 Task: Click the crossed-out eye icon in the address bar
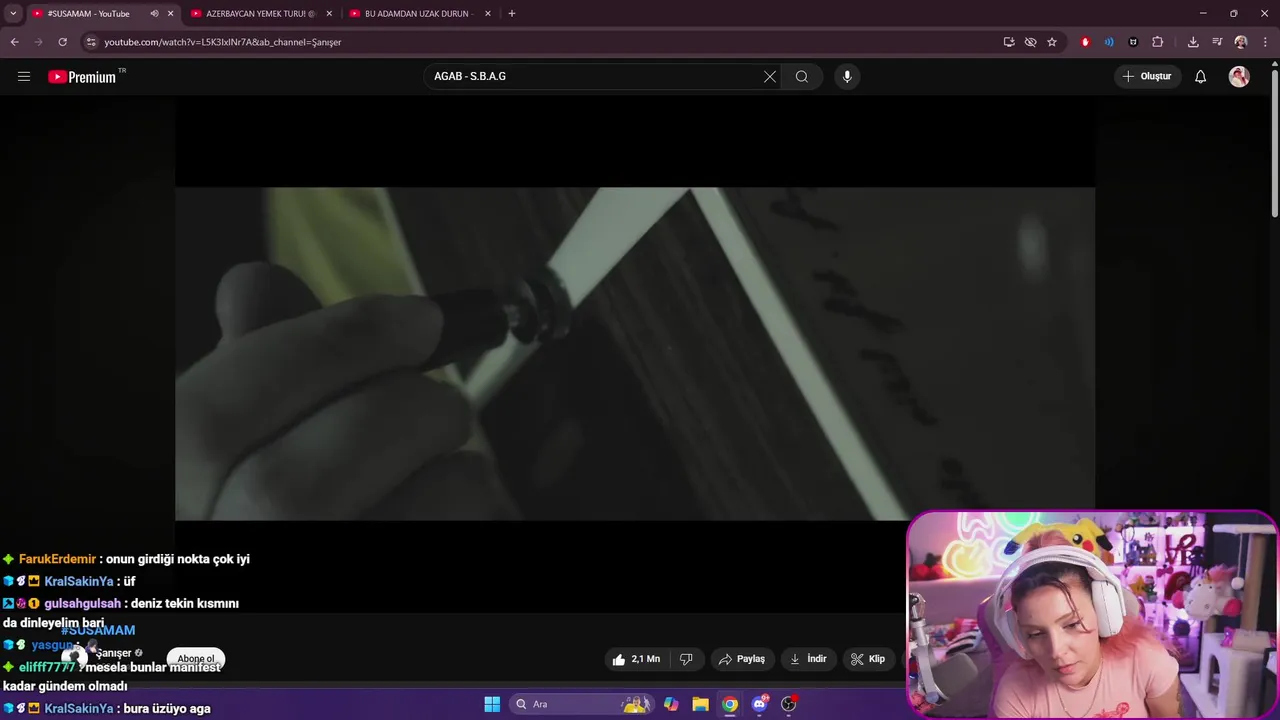(x=1031, y=42)
